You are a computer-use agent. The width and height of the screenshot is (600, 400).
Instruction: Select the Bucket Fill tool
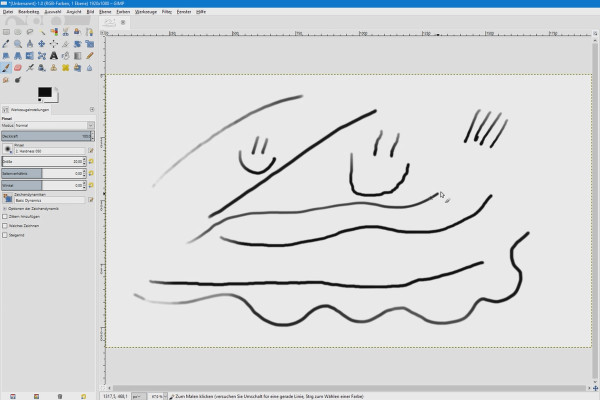pos(65,56)
